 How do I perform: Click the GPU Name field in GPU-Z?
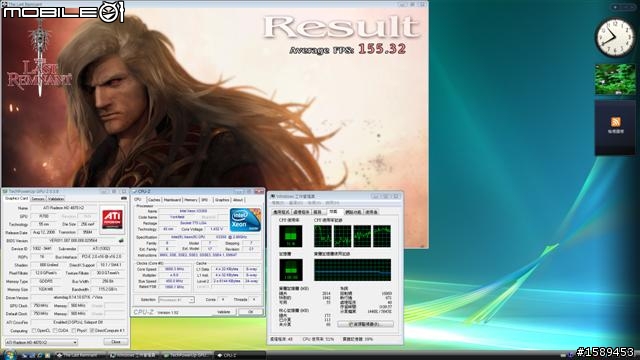[63, 208]
